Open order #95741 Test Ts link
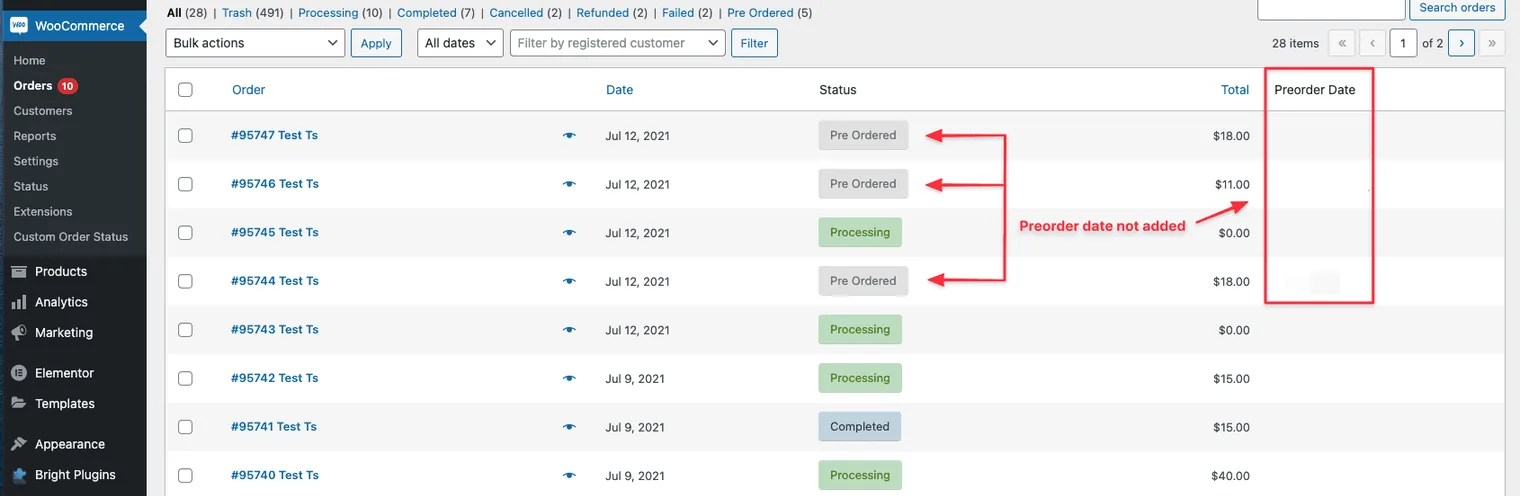 click(274, 427)
